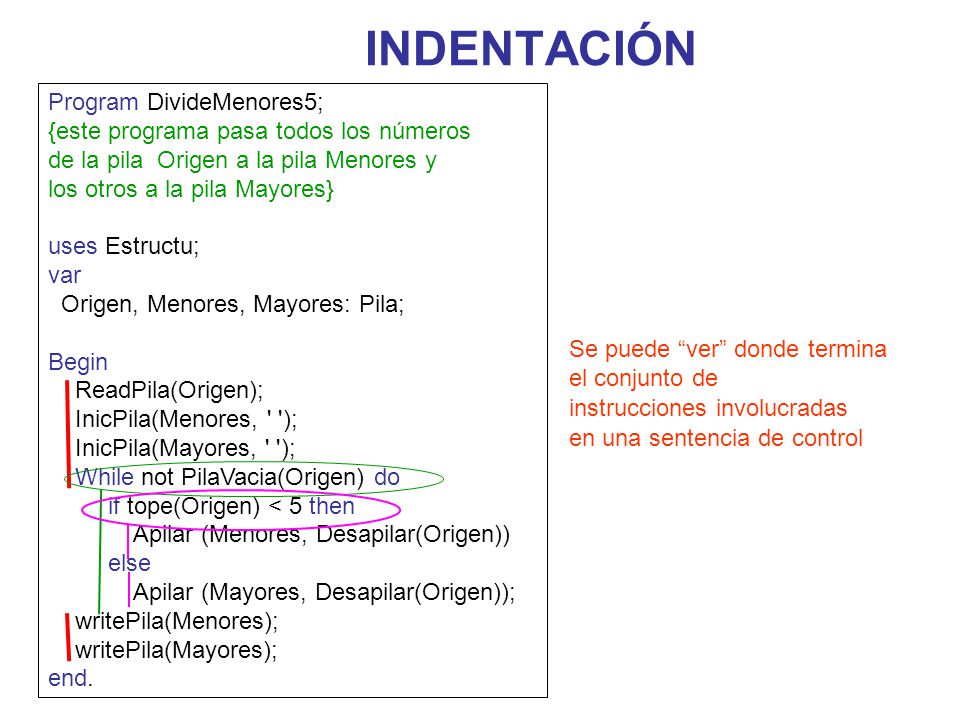Select the 'ReadPila(Origen);' statement

[169, 390]
